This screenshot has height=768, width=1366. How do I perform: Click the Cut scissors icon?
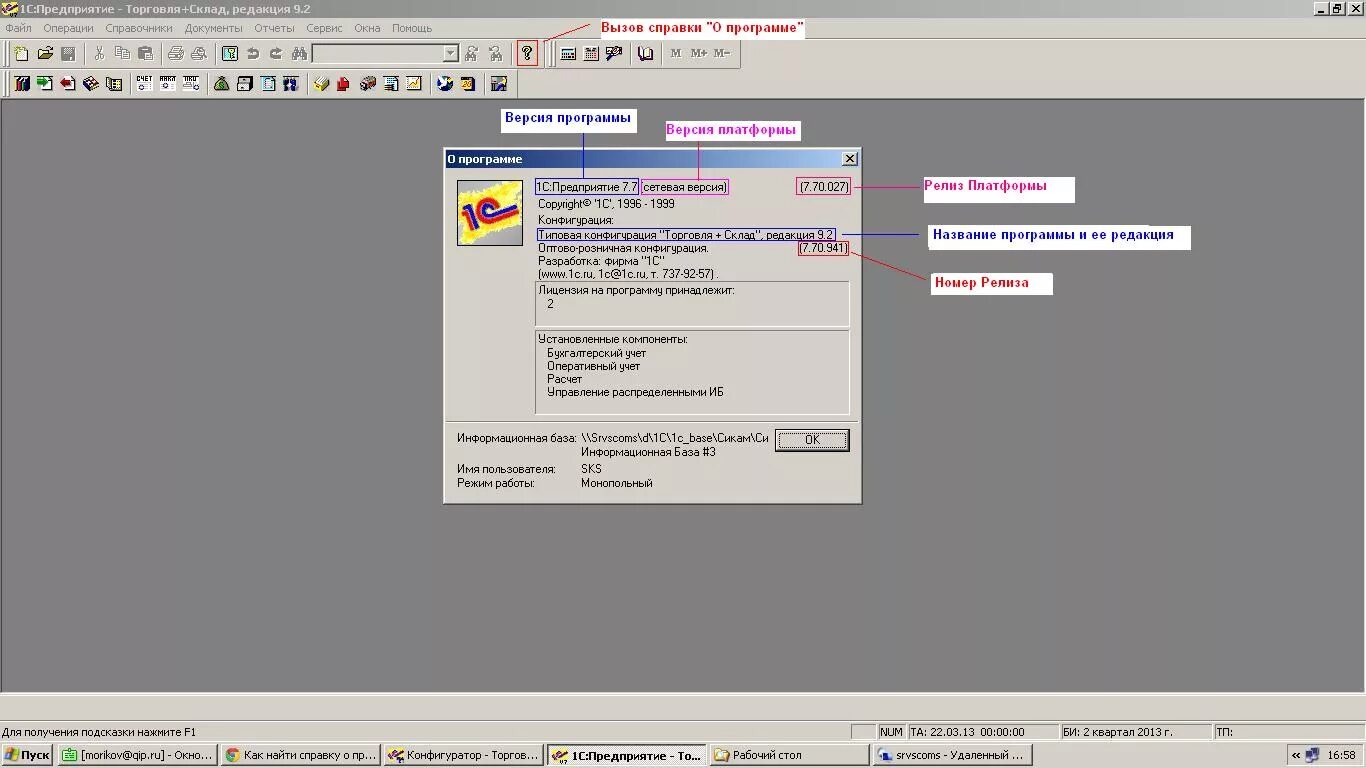[x=99, y=54]
